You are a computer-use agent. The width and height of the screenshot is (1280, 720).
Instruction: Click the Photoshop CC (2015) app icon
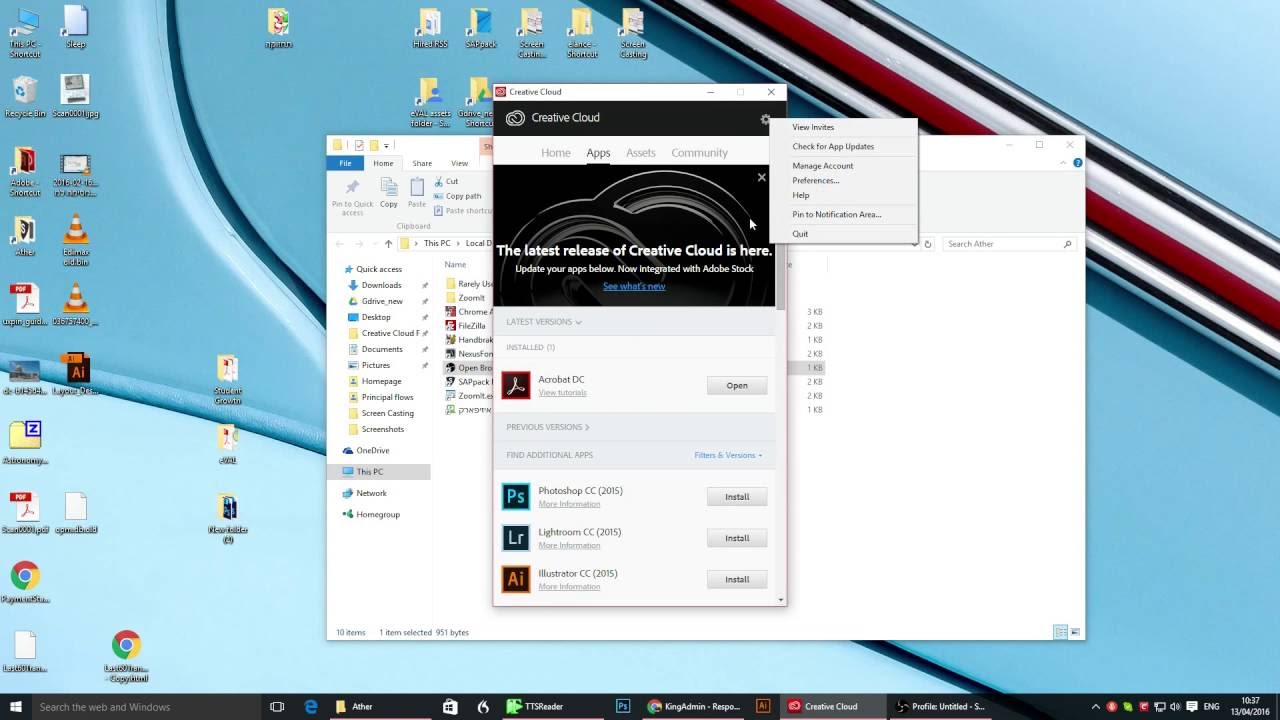pos(516,496)
